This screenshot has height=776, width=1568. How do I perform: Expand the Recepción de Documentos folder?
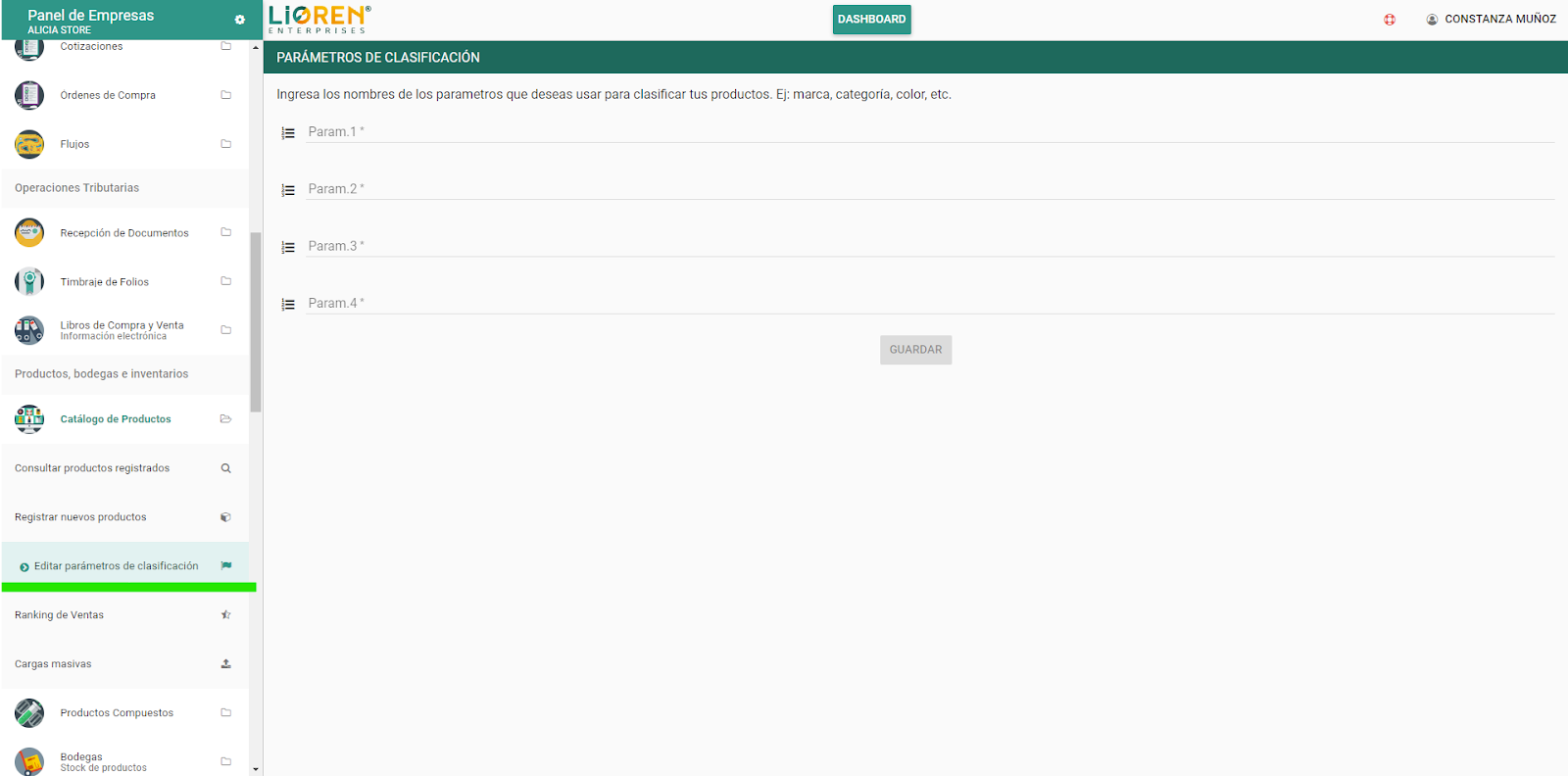click(x=226, y=232)
